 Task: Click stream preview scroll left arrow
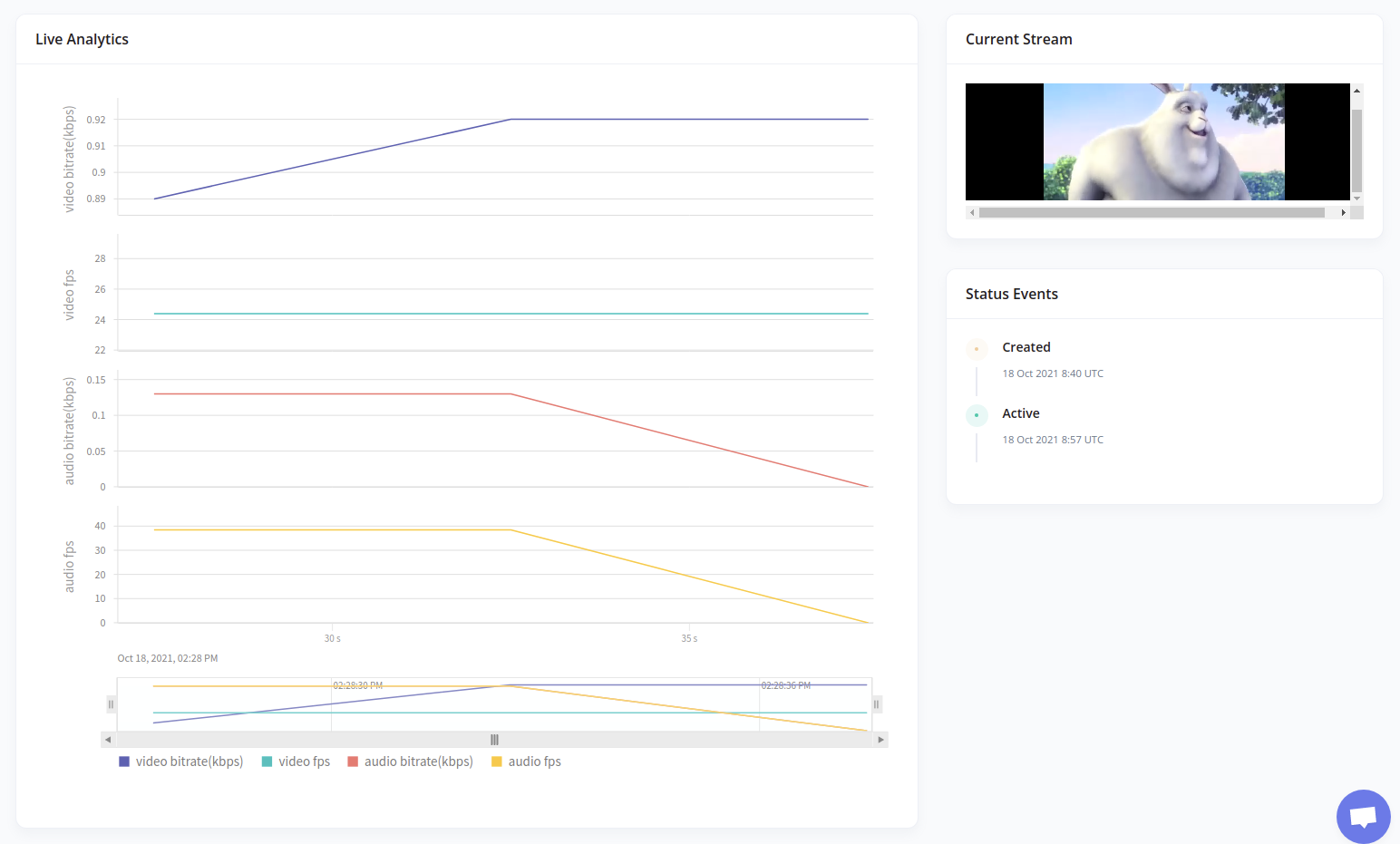pos(972,213)
